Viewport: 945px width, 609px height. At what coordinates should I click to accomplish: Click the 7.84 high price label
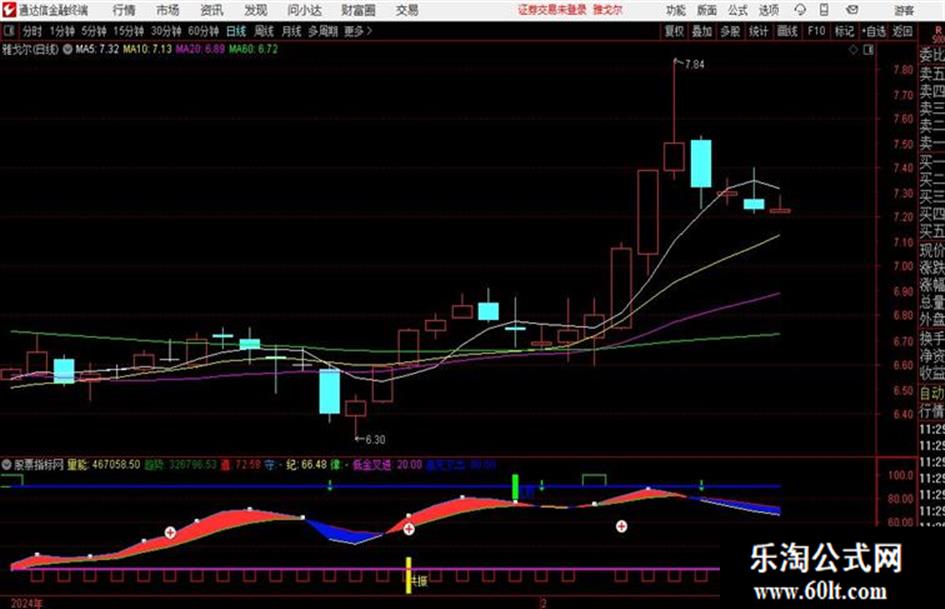tap(694, 65)
